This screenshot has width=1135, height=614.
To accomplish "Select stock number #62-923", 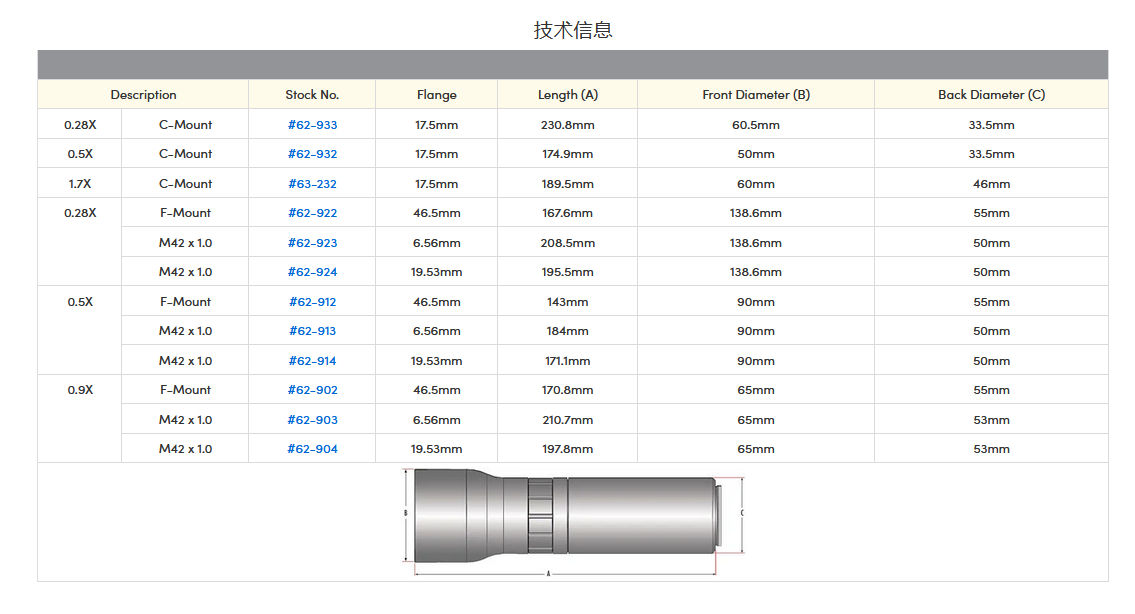I will [x=312, y=243].
